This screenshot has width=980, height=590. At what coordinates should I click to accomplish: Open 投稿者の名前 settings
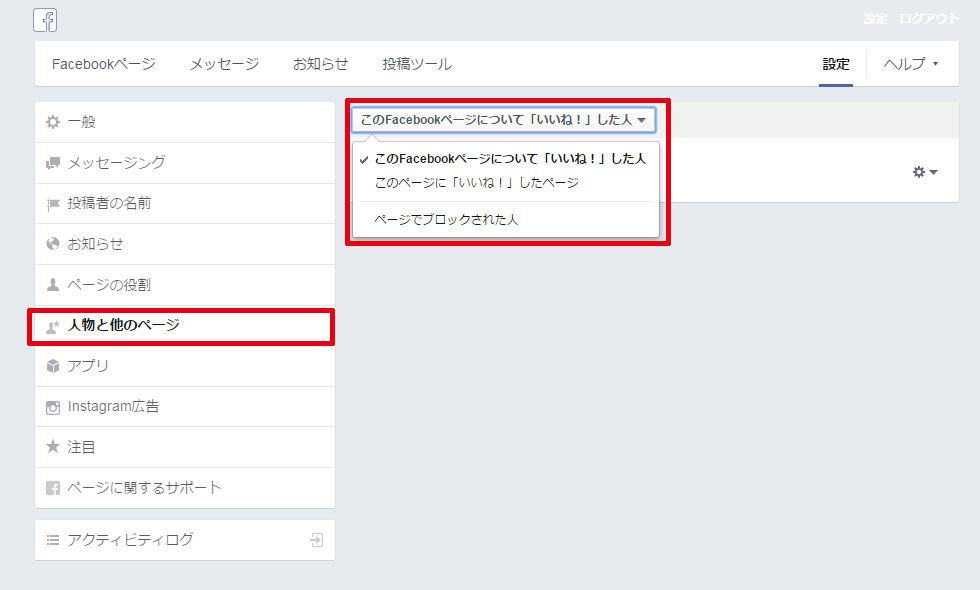point(185,204)
